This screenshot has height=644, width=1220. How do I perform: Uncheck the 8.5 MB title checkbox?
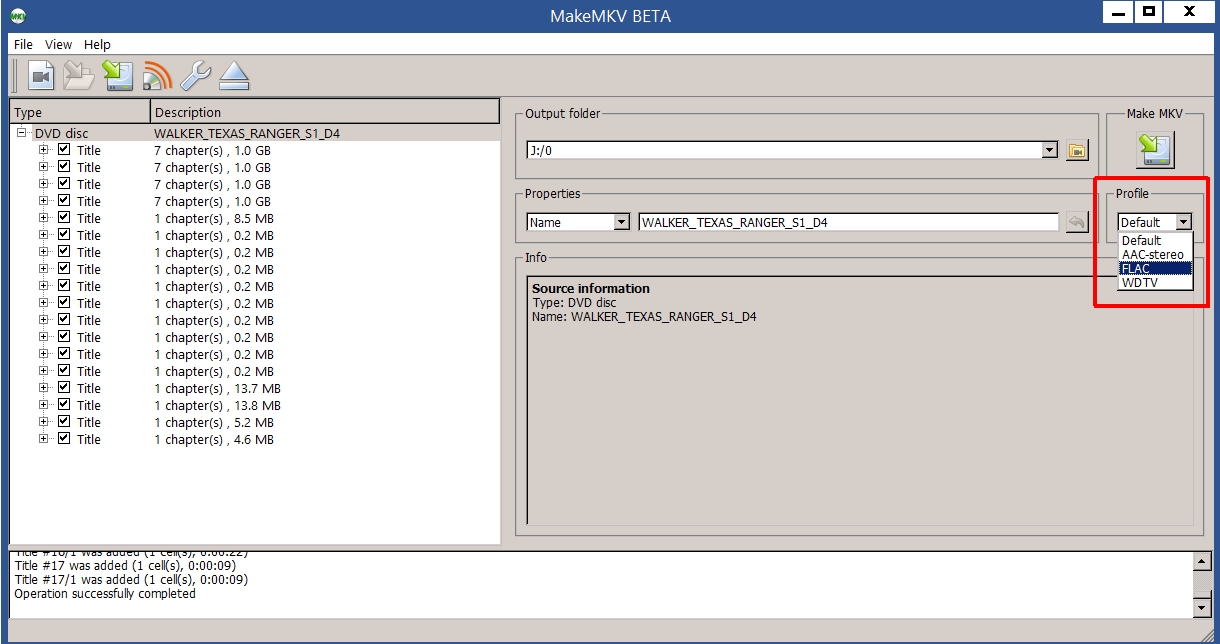(64, 218)
